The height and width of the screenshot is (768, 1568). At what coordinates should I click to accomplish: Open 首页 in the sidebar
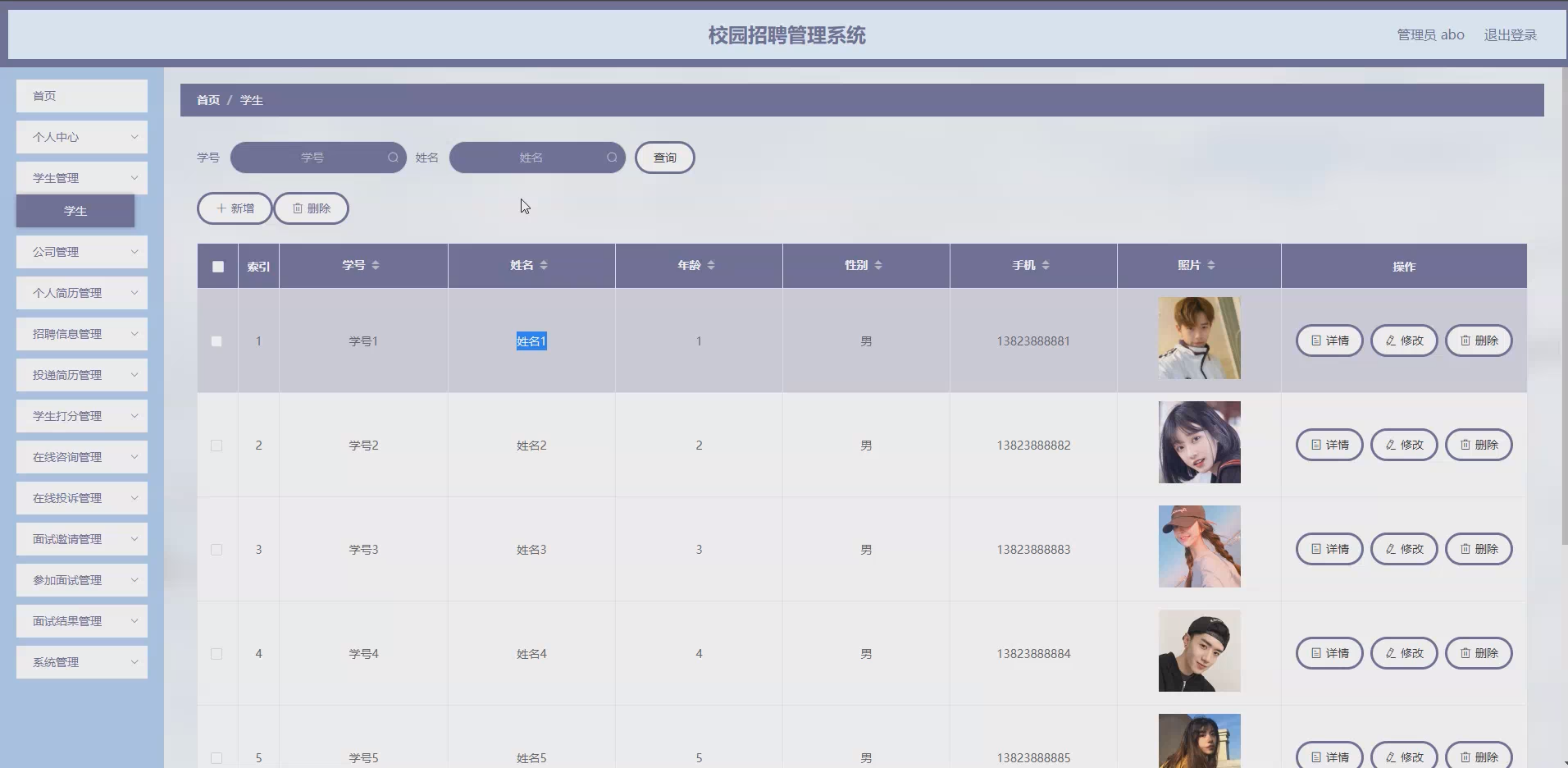[x=82, y=96]
